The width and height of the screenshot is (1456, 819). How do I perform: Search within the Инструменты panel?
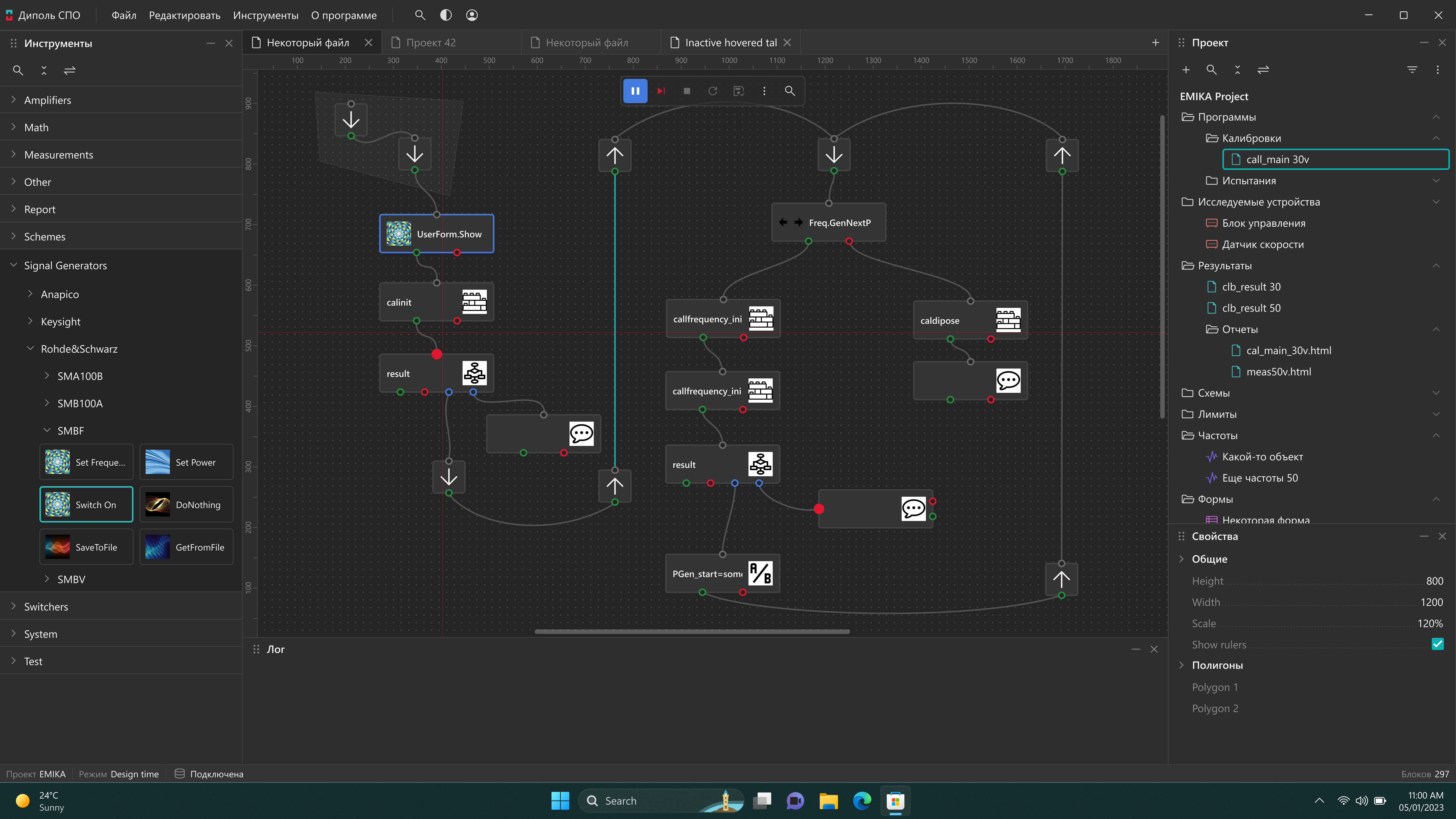(18, 71)
